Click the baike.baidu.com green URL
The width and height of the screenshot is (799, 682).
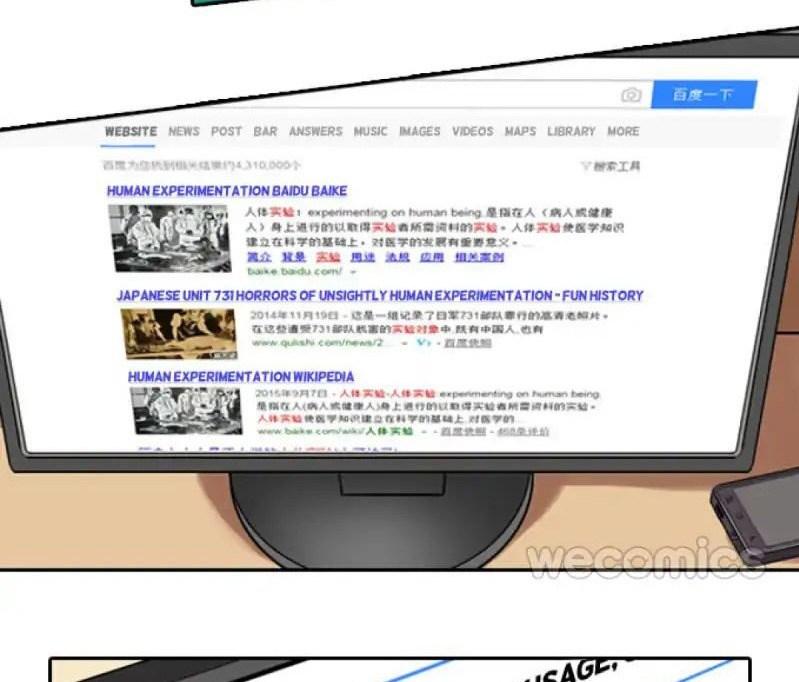coord(294,271)
